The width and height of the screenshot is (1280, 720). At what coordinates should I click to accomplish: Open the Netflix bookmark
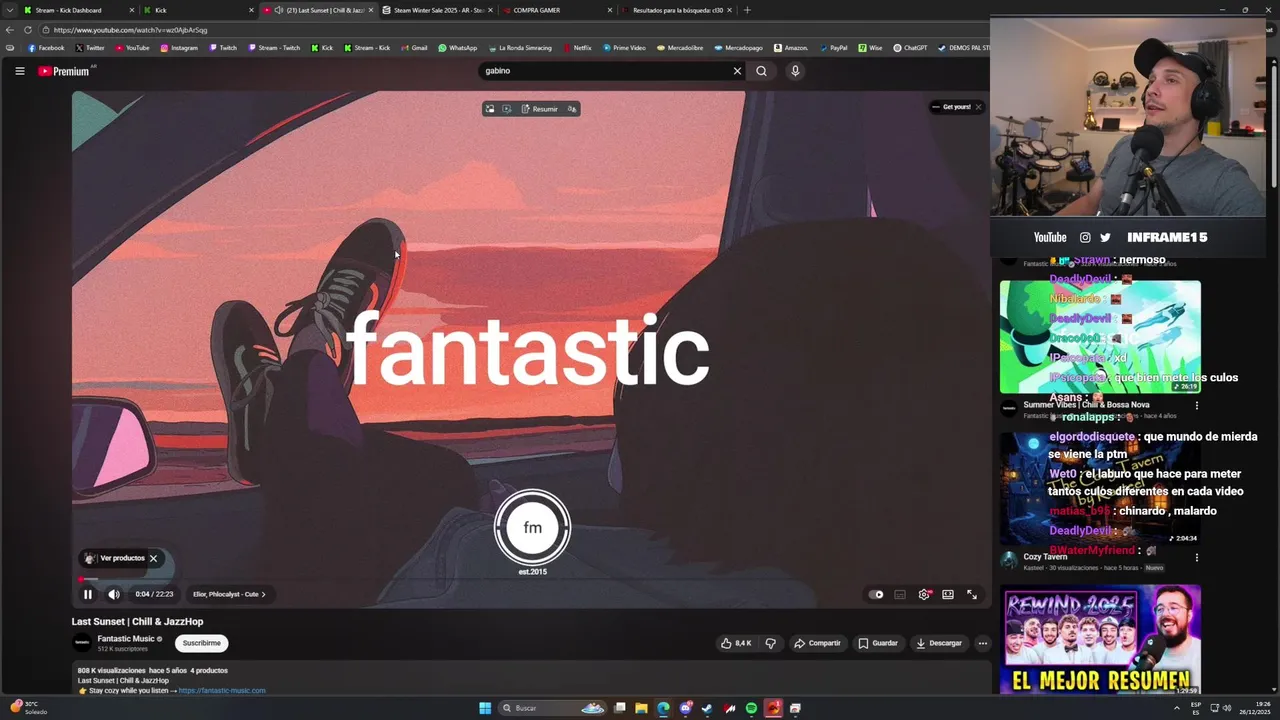[x=577, y=48]
